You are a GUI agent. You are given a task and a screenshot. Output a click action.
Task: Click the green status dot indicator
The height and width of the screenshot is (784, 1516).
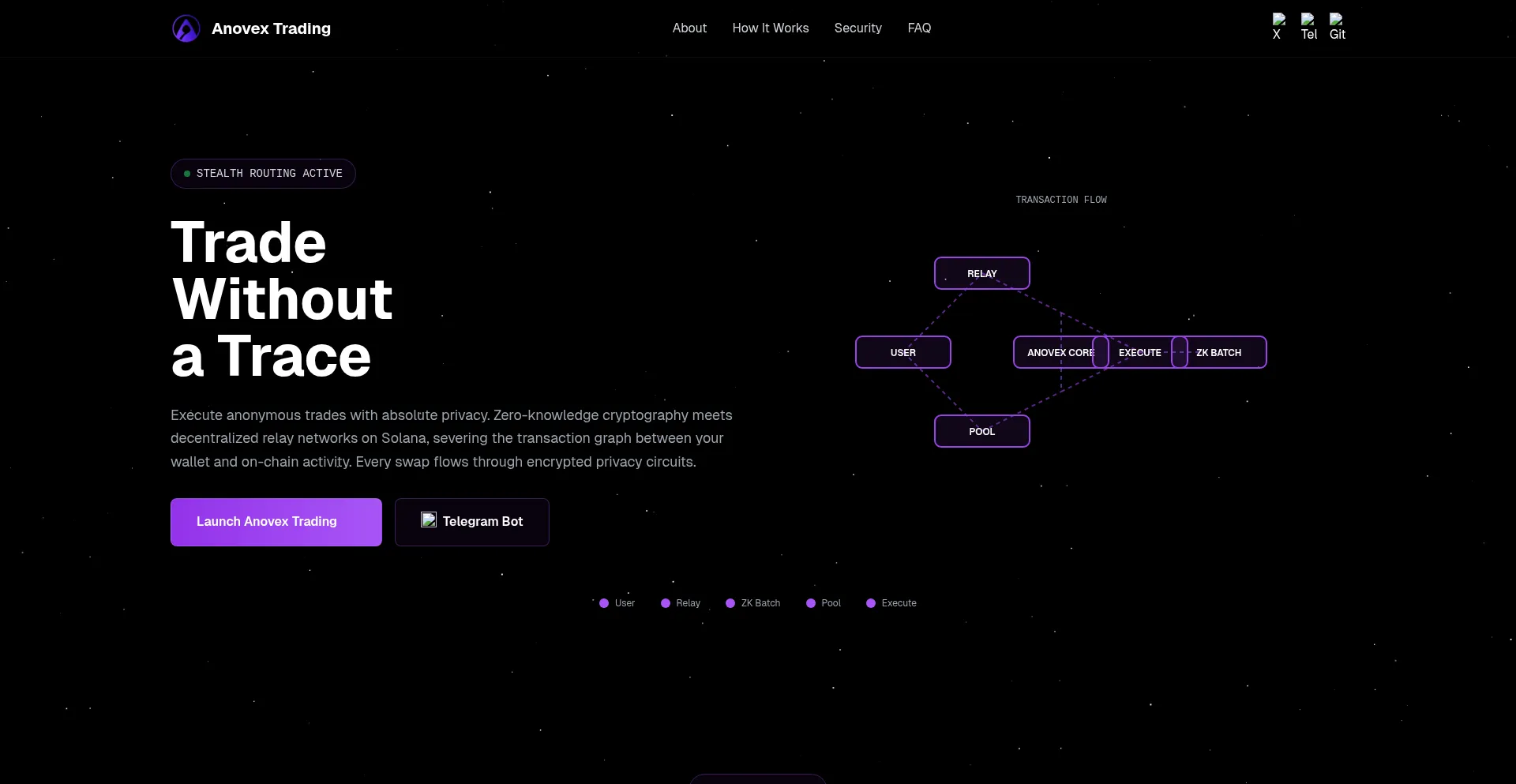click(187, 174)
